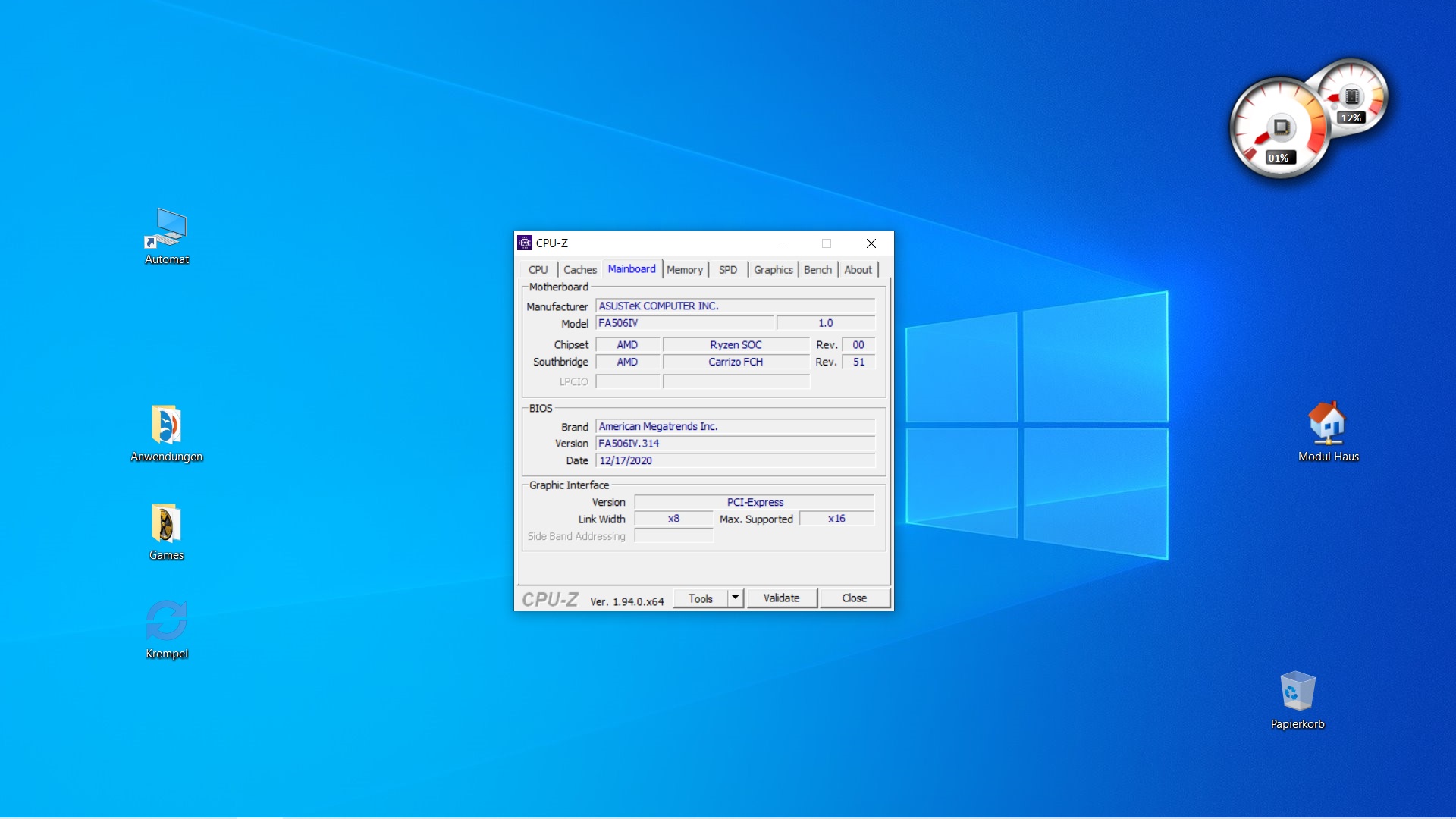The image size is (1456, 819).
Task: Select the SPD tab
Action: pyautogui.click(x=727, y=270)
